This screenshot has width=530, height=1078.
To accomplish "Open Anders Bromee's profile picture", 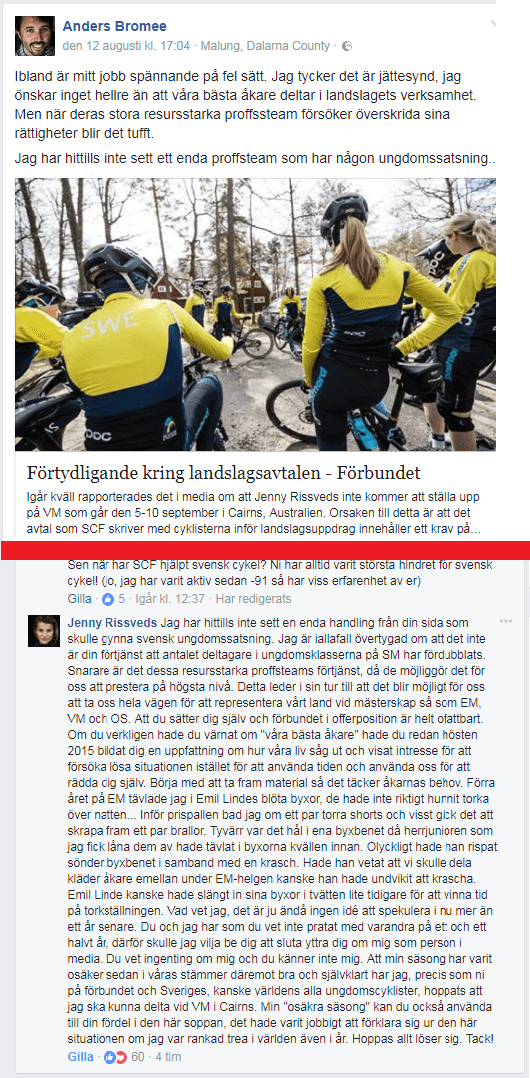I will pyautogui.click(x=35, y=36).
